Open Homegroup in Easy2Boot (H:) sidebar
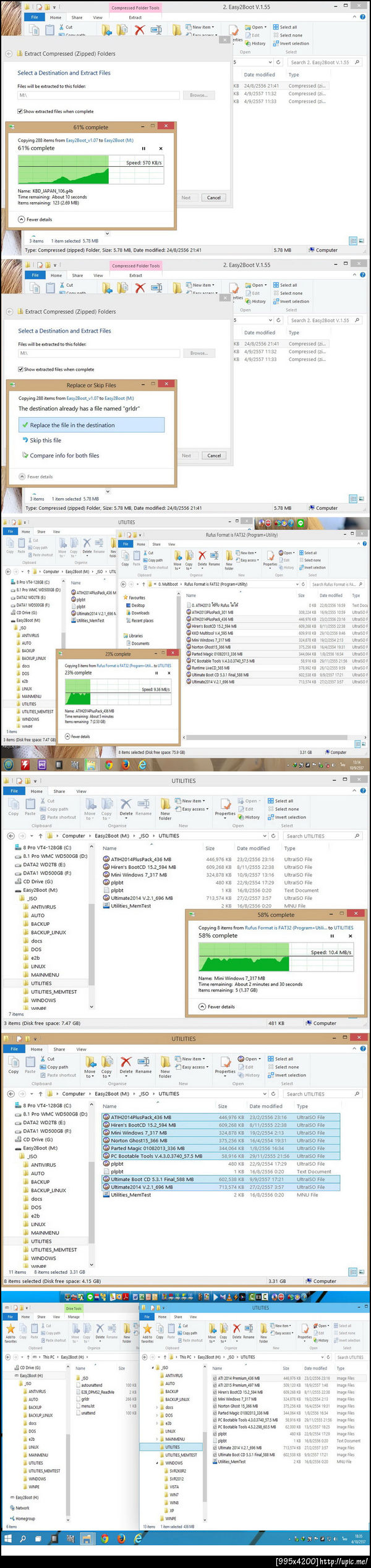This screenshot has height=1568, width=371. (x=22, y=1518)
